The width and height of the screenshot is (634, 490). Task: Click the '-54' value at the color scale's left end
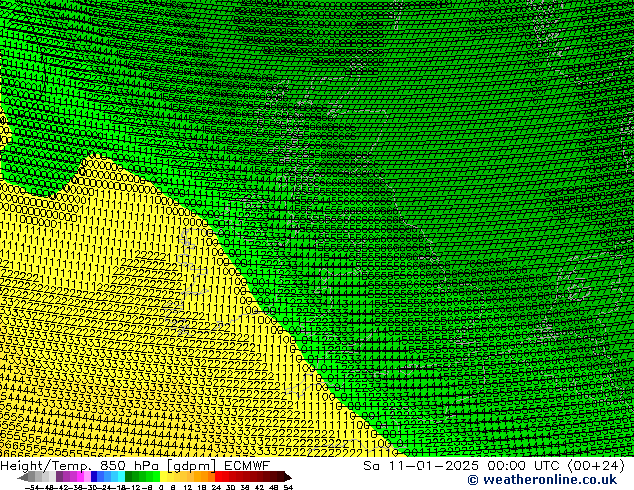click(x=32, y=488)
